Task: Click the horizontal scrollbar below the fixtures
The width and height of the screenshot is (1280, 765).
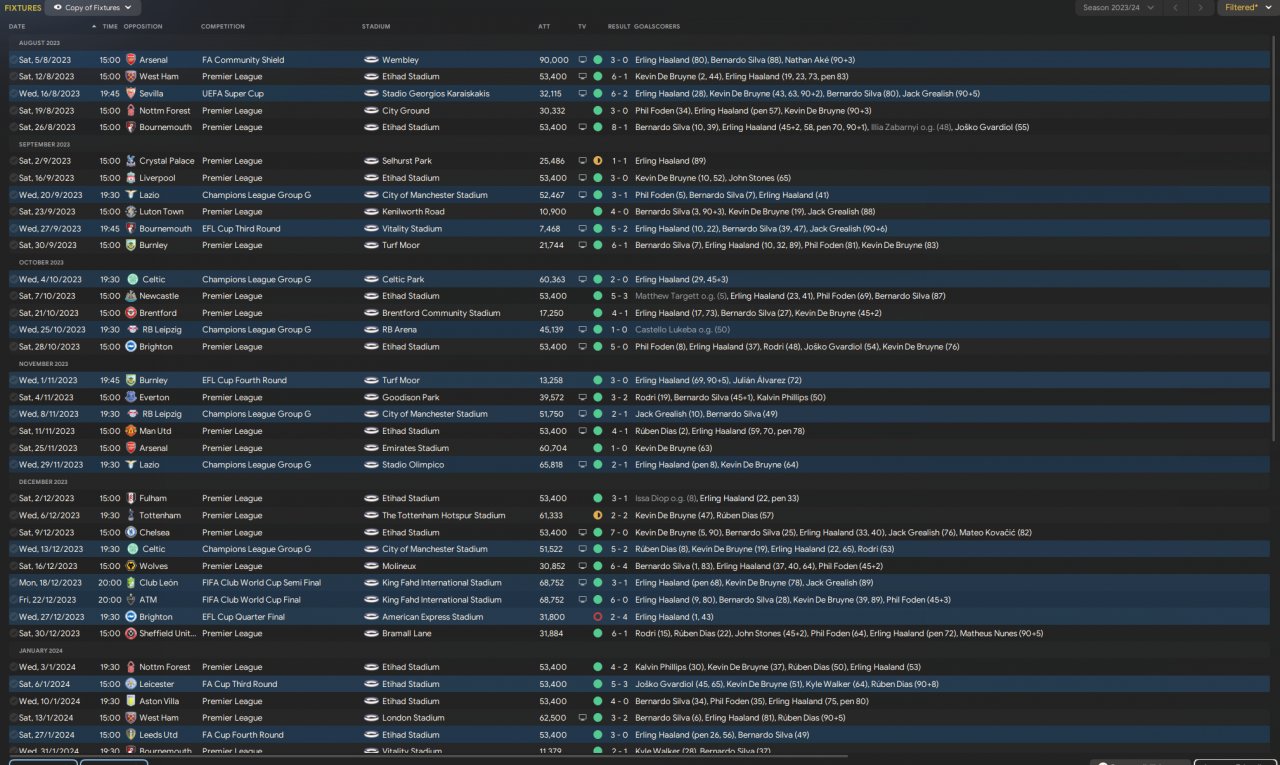Action: [x=428, y=756]
